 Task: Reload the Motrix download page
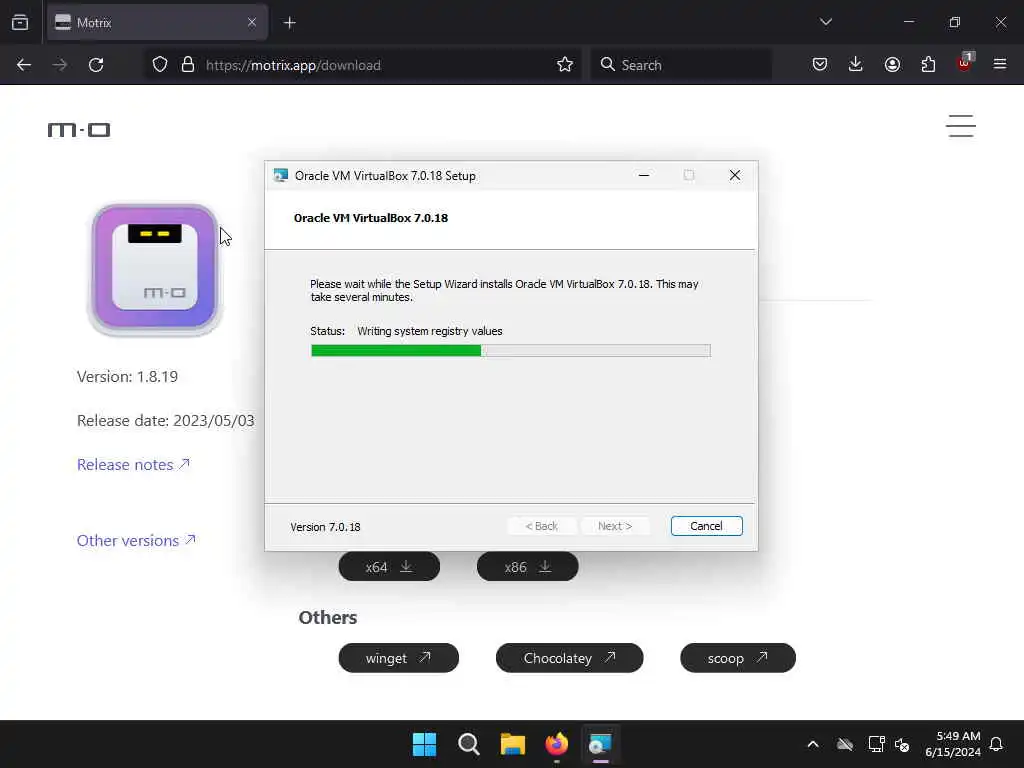coord(96,65)
